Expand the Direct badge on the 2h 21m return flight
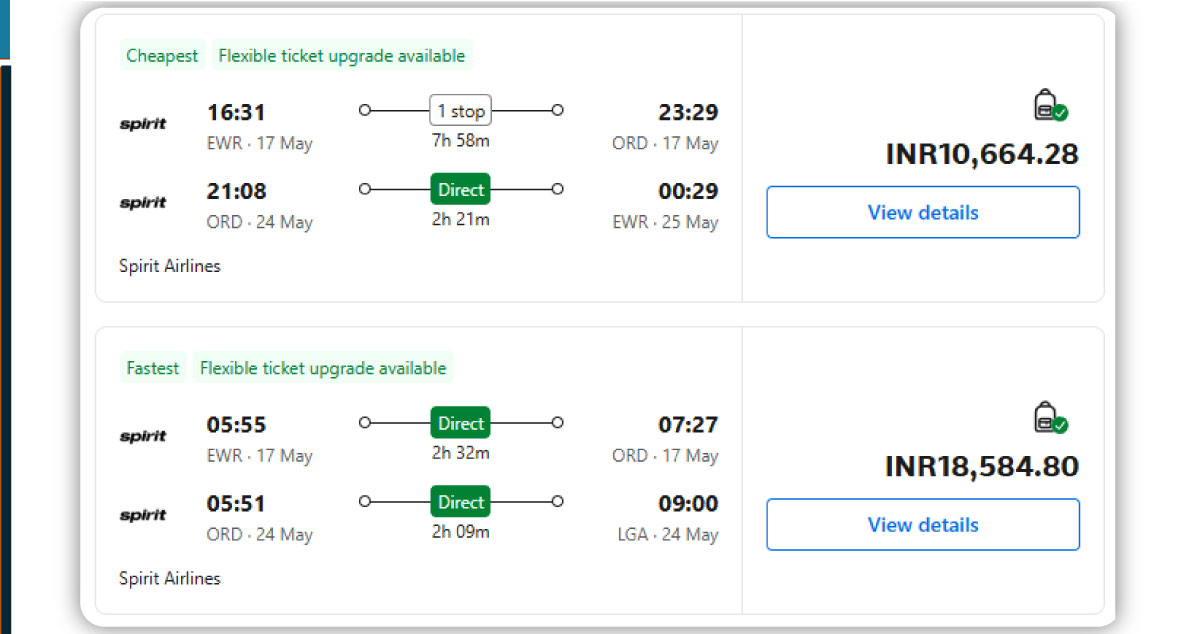 [x=460, y=189]
